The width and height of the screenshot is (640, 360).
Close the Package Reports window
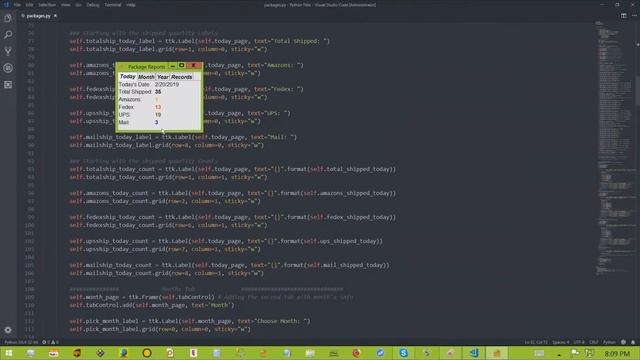[194, 66]
